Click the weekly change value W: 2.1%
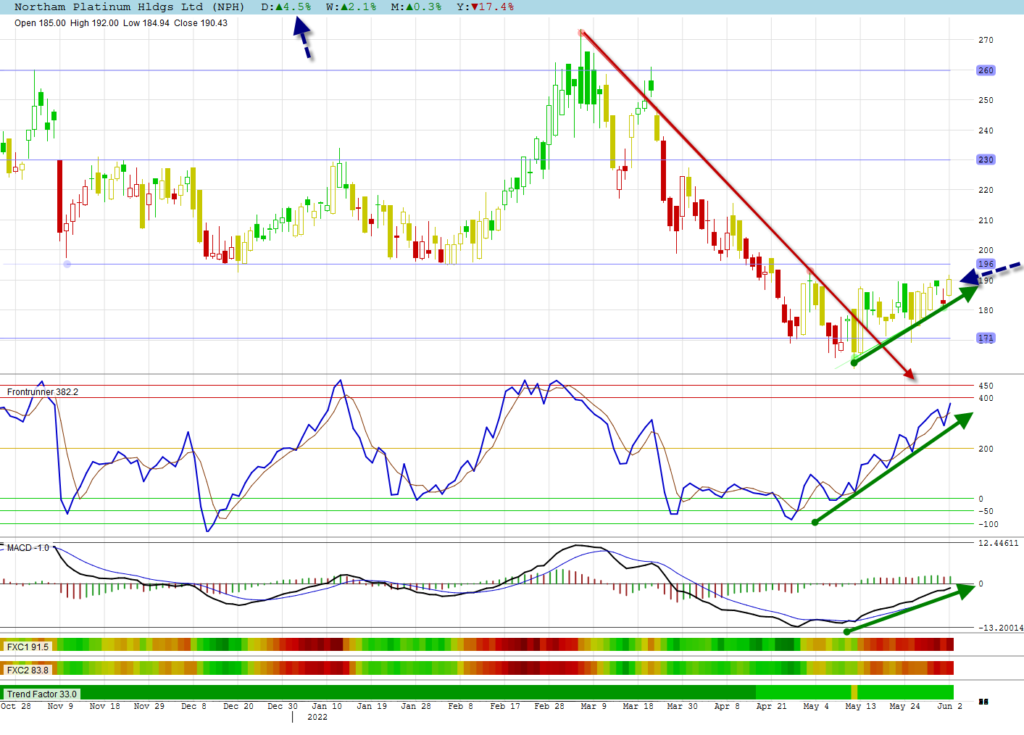The width and height of the screenshot is (1024, 735). [x=351, y=7]
